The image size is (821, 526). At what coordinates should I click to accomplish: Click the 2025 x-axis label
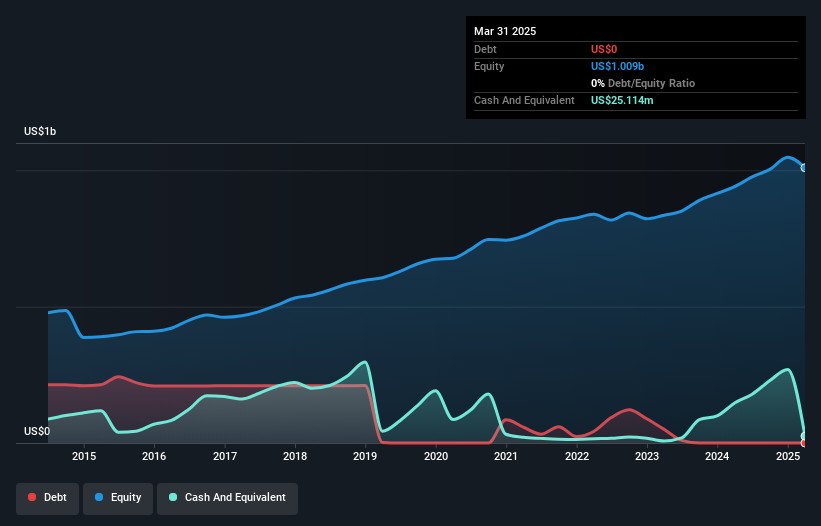coord(788,457)
